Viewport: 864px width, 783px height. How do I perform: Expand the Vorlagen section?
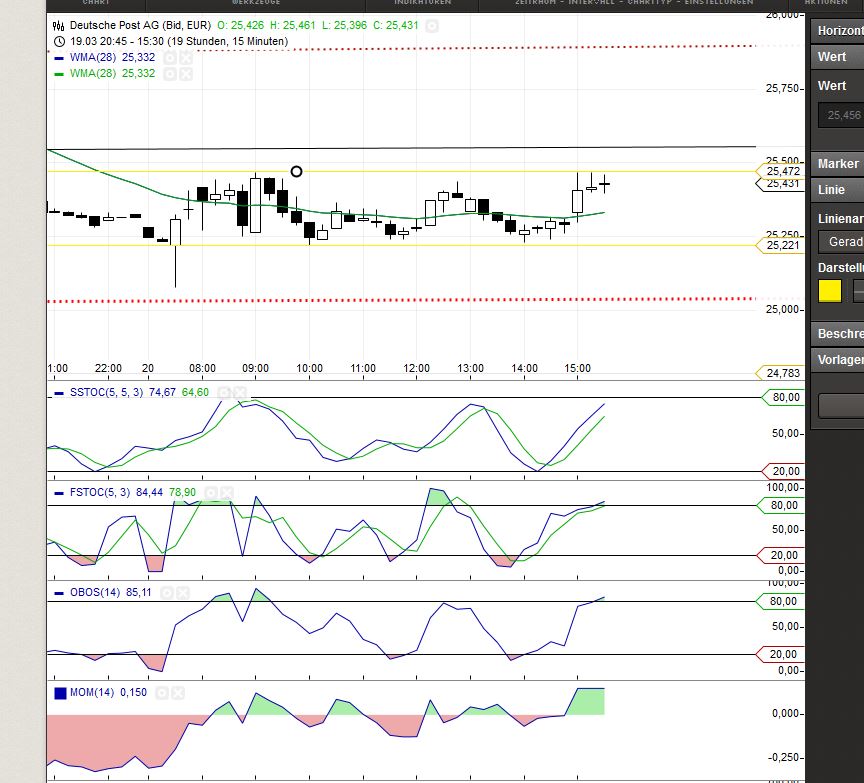click(838, 360)
